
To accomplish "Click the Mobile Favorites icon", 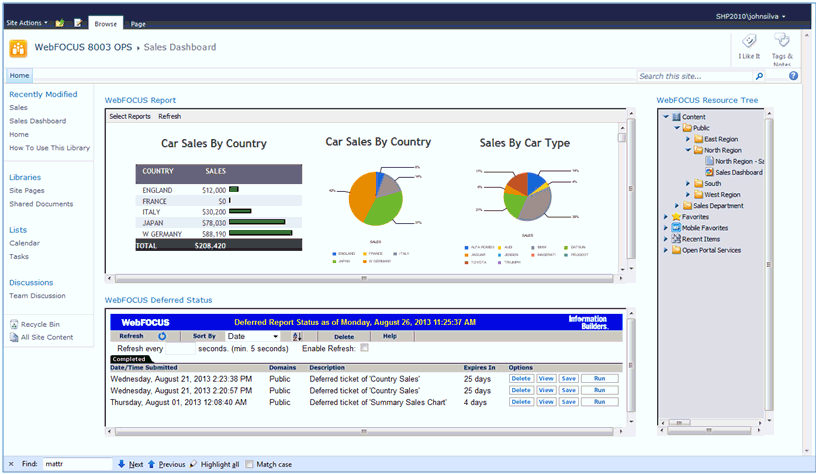I will 676,227.
